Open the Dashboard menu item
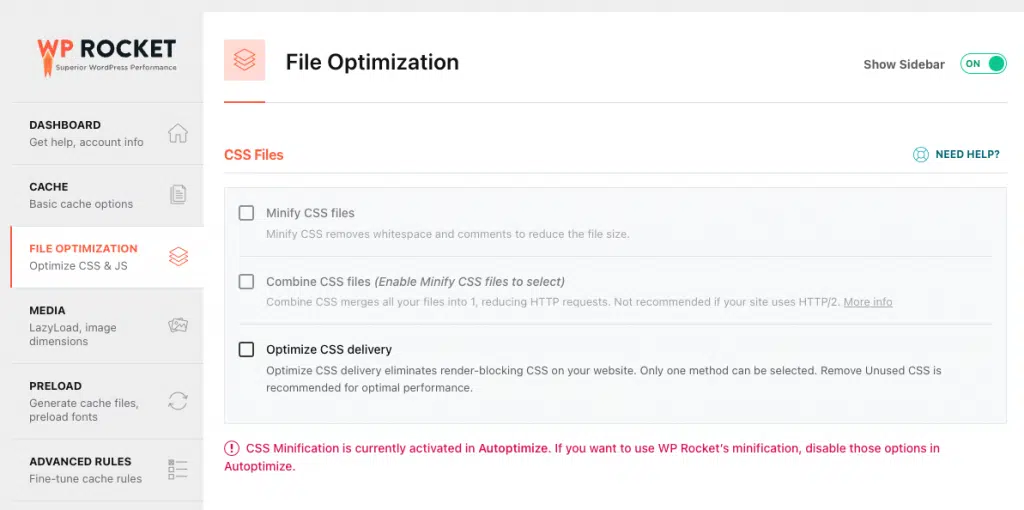1024x510 pixels. (x=108, y=133)
